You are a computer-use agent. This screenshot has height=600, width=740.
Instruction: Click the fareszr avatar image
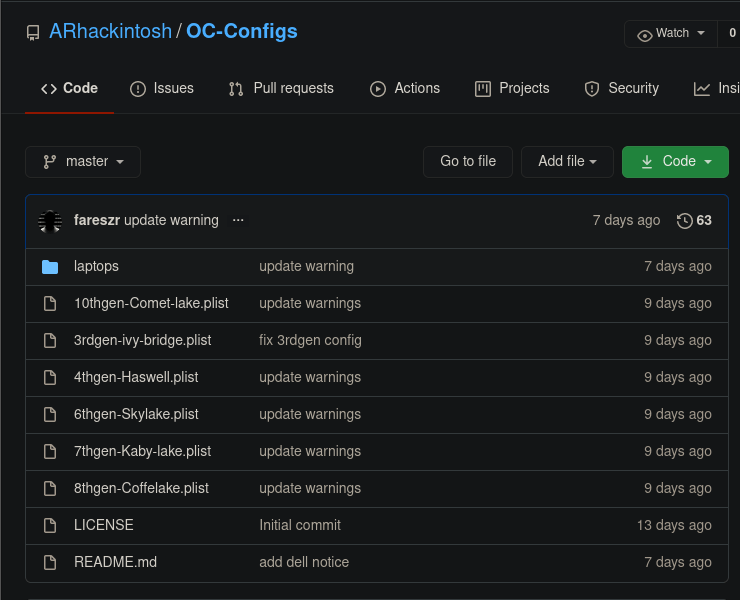coord(50,221)
